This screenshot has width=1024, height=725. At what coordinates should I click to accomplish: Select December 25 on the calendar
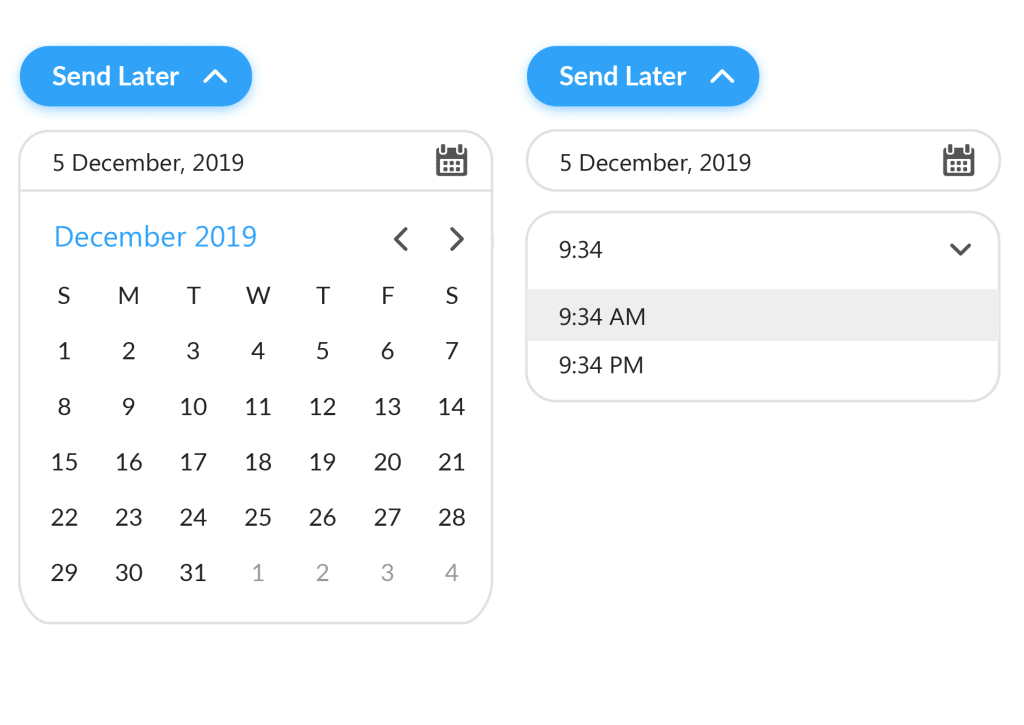point(258,517)
